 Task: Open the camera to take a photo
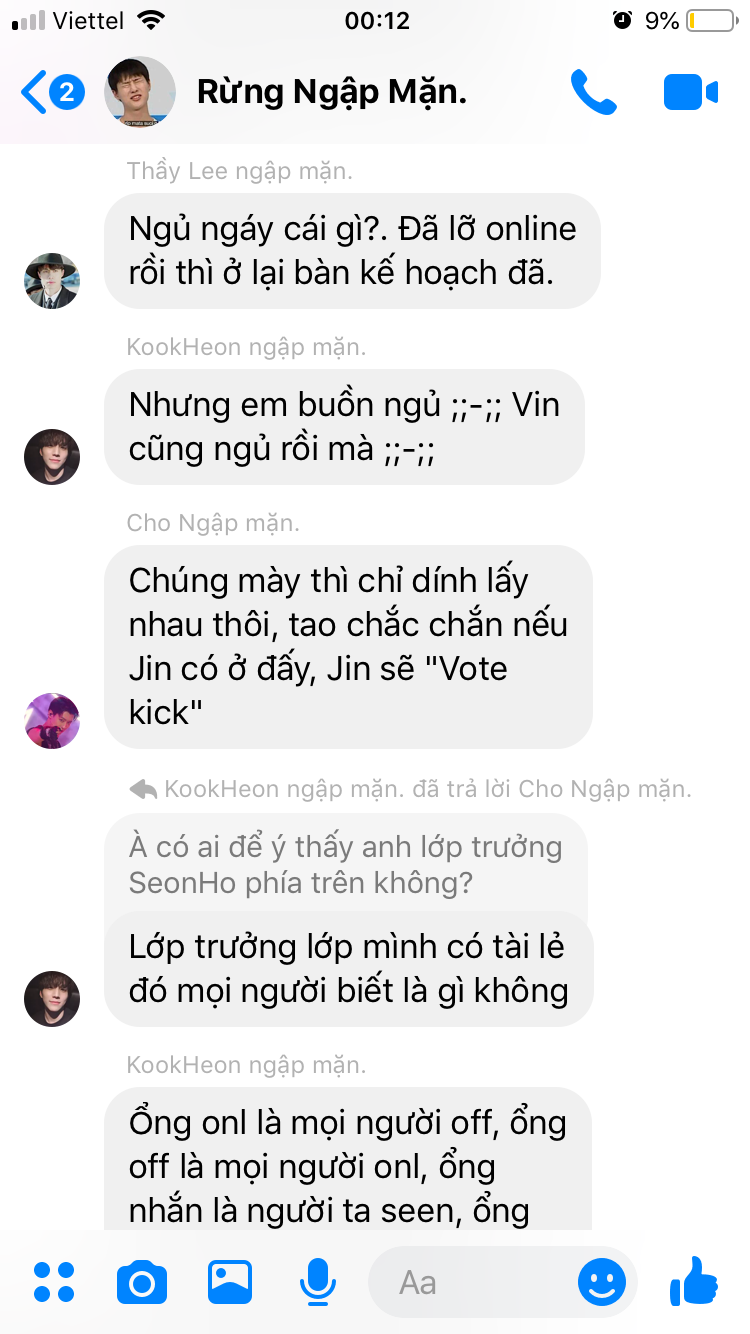(141, 1282)
